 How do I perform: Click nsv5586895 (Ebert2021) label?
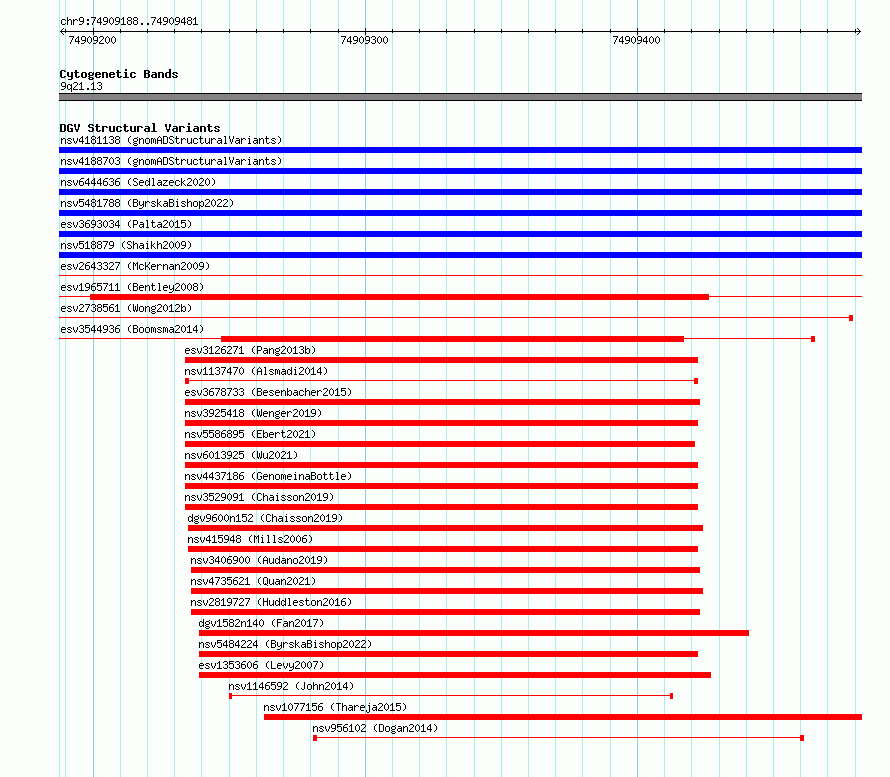250,434
